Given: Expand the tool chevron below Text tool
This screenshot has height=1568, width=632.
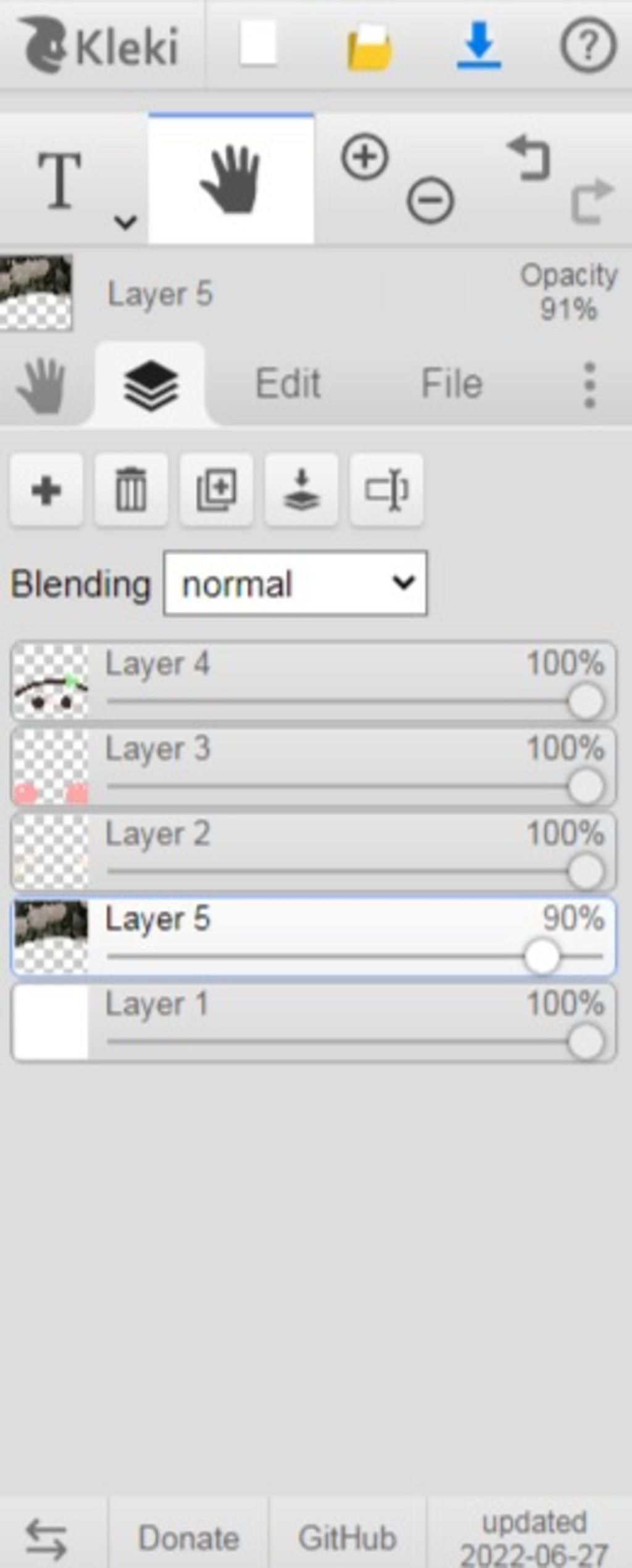Looking at the screenshot, I should point(125,222).
